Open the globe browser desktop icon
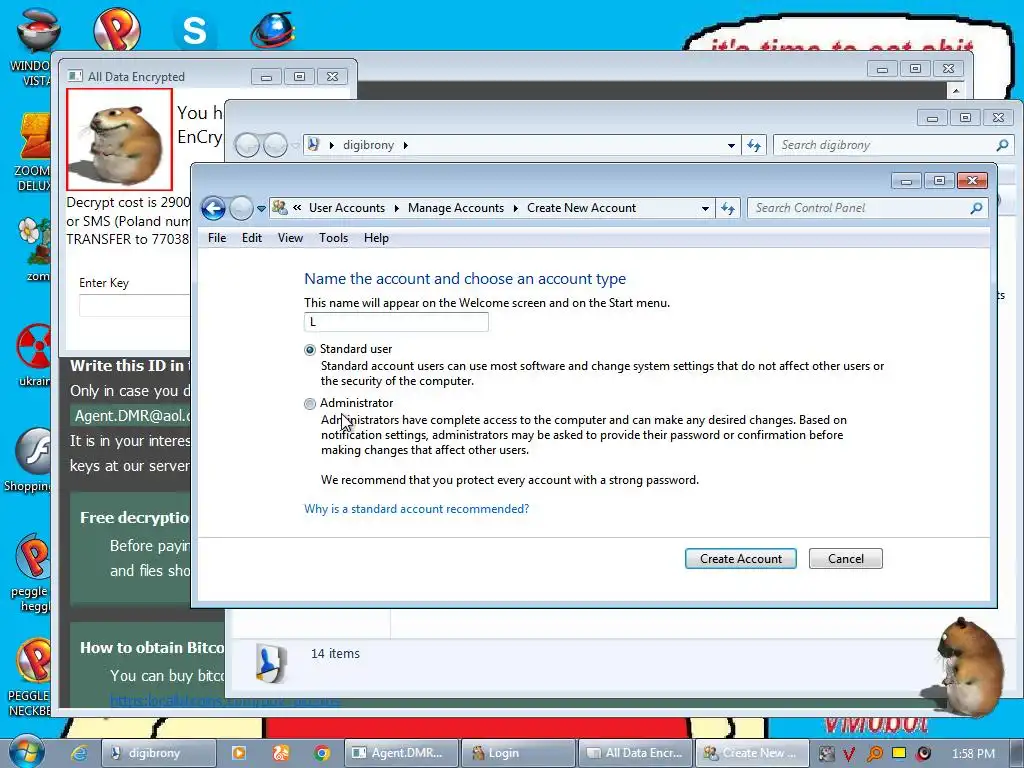The width and height of the screenshot is (1024, 768). [272, 30]
